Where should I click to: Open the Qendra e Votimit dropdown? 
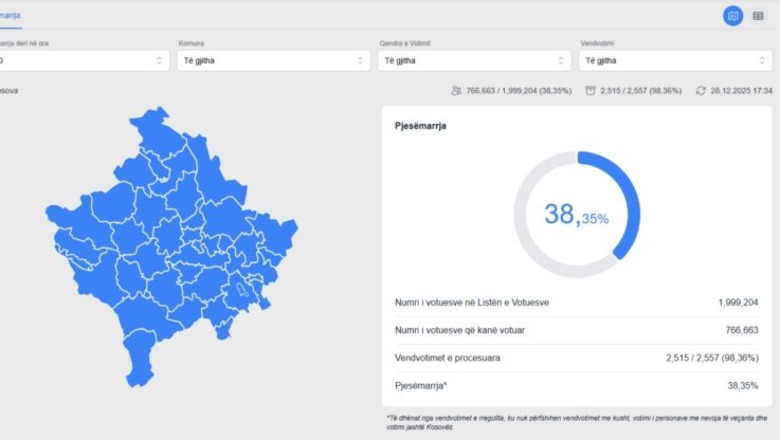pyautogui.click(x=474, y=61)
